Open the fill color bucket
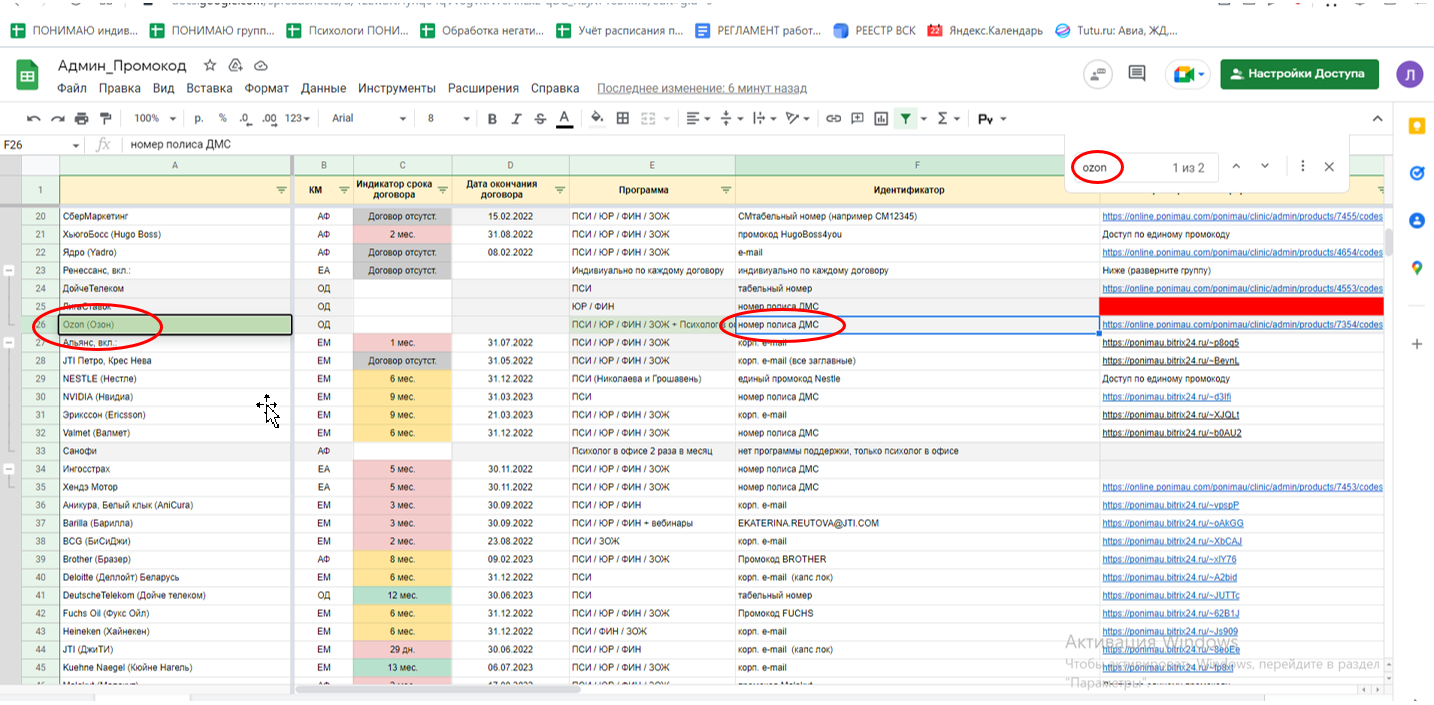Viewport: 1434px width, 705px height. (x=597, y=118)
